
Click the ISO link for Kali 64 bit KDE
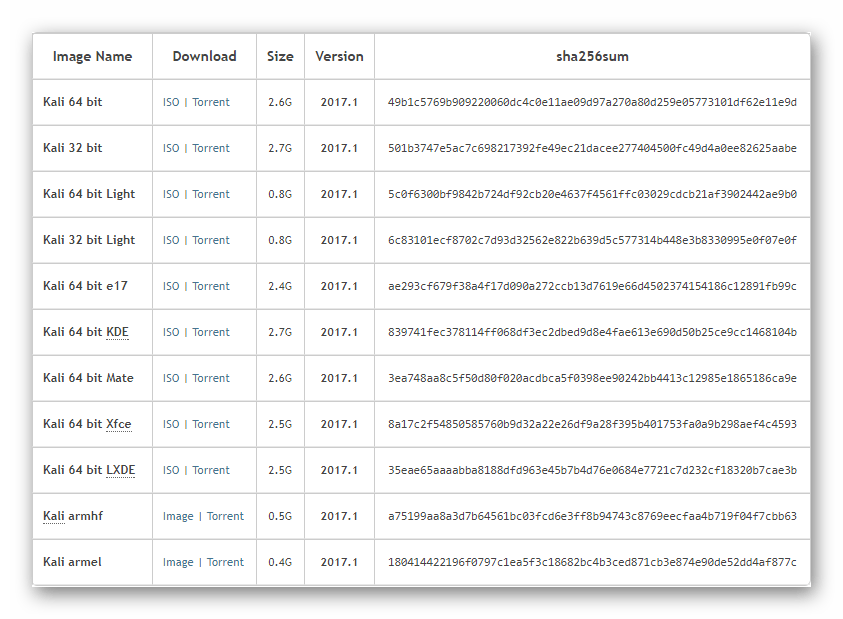click(171, 332)
